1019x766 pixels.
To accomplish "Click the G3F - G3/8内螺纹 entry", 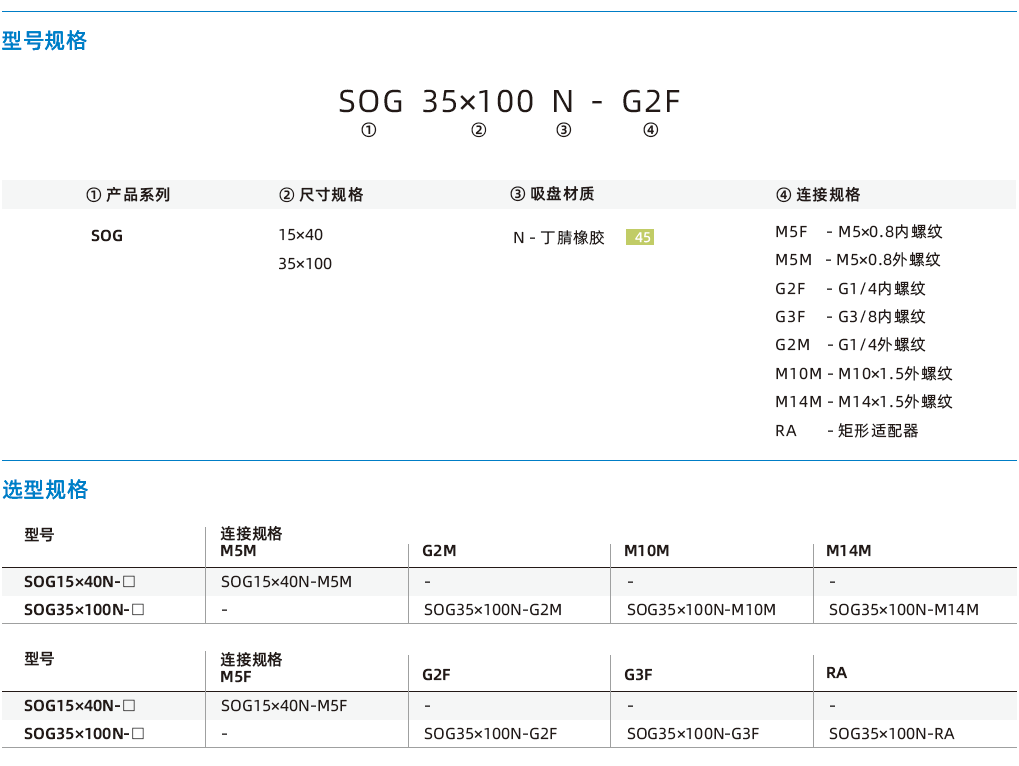I will [x=850, y=316].
